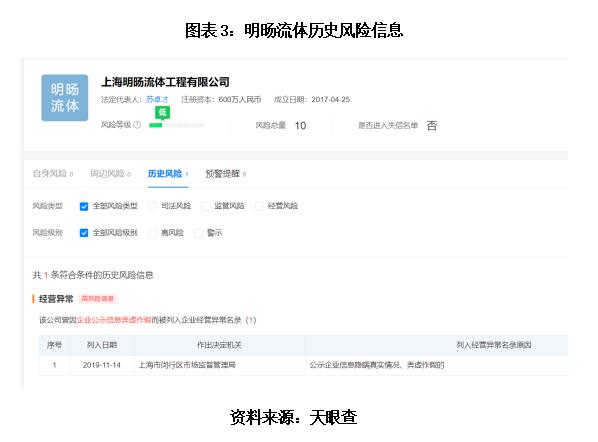Click the green 低 risk level badge
The image size is (598, 442).
(x=162, y=113)
